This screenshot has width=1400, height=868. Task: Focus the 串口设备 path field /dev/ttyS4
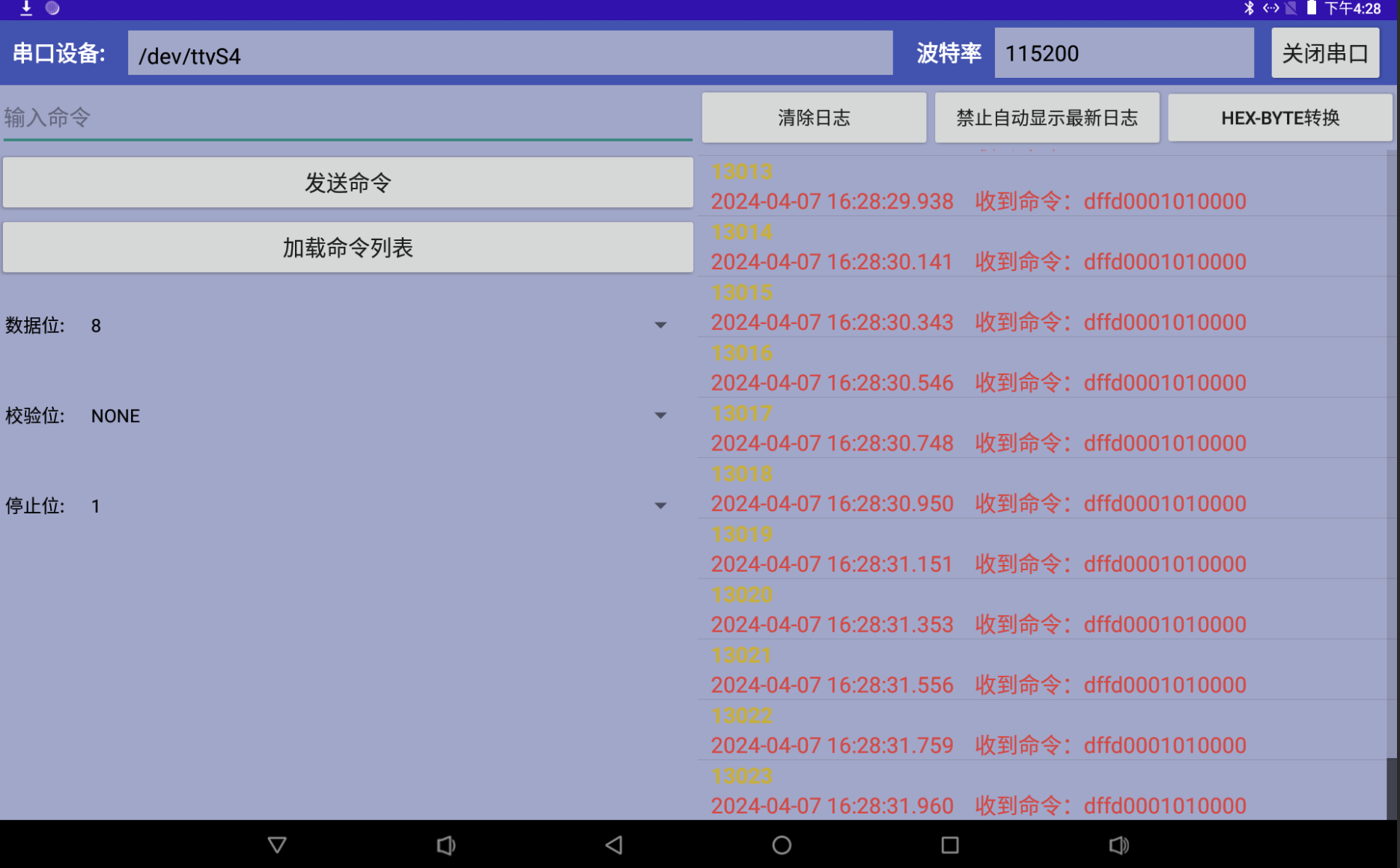(x=510, y=53)
